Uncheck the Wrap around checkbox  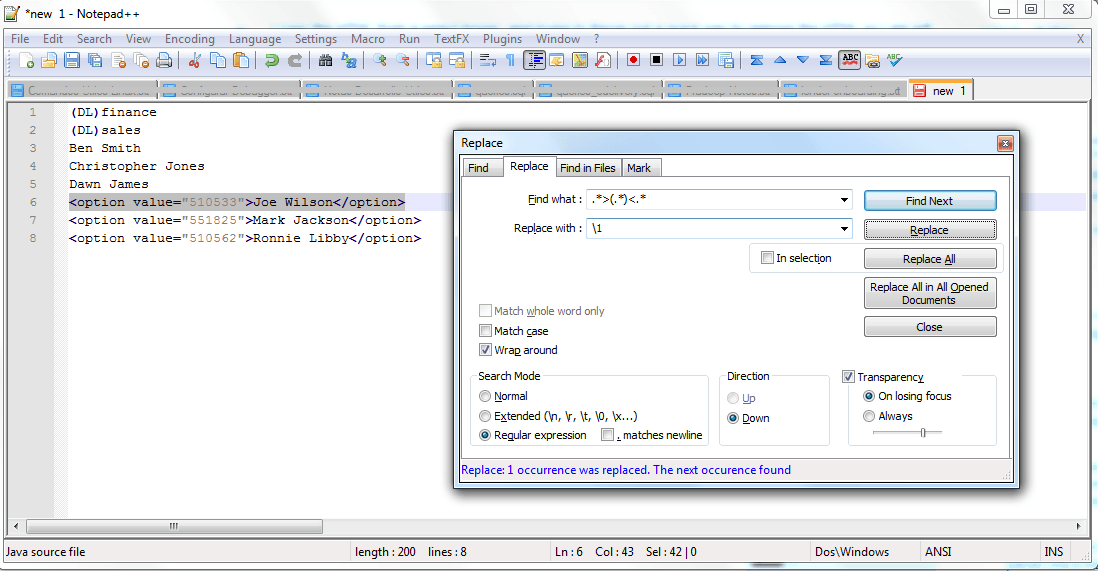(486, 350)
